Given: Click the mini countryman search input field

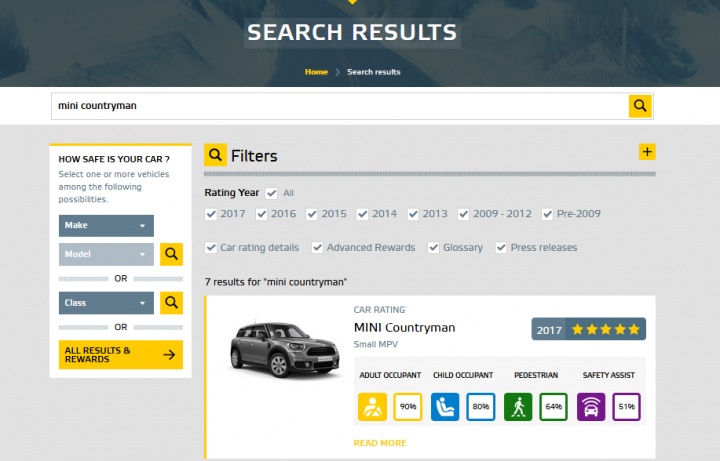Looking at the screenshot, I should 340,106.
